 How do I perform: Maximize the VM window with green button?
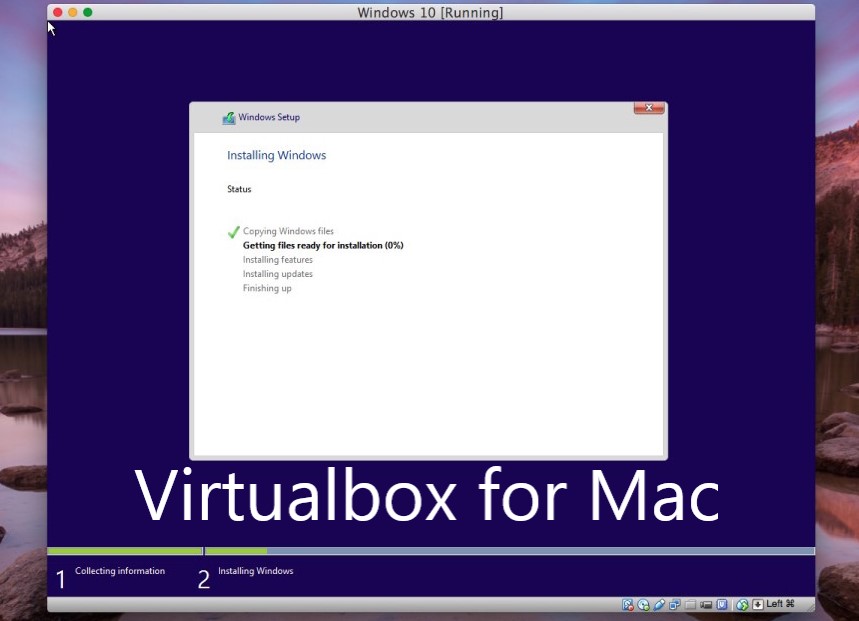click(x=88, y=12)
